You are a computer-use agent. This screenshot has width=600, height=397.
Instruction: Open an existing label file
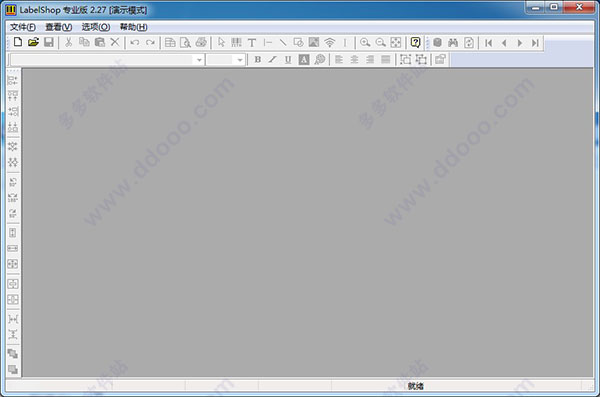click(x=33, y=42)
